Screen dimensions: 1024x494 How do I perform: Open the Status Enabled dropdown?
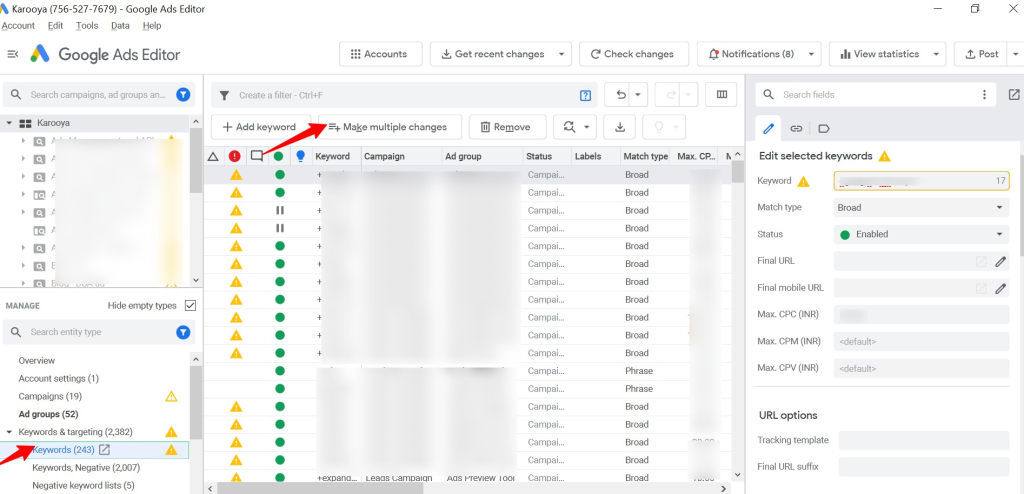point(921,234)
